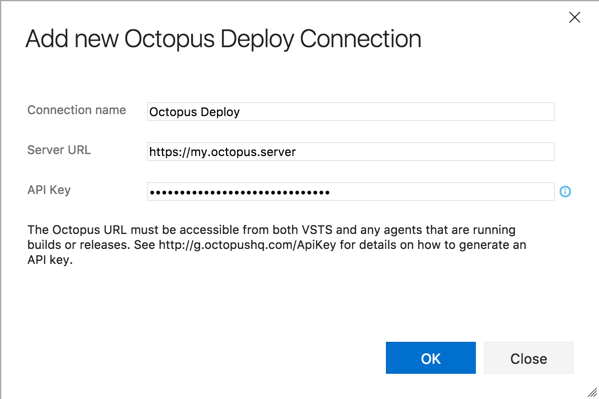599x399 pixels.
Task: Click the 'Server URL' label
Action: pyautogui.click(x=59, y=150)
